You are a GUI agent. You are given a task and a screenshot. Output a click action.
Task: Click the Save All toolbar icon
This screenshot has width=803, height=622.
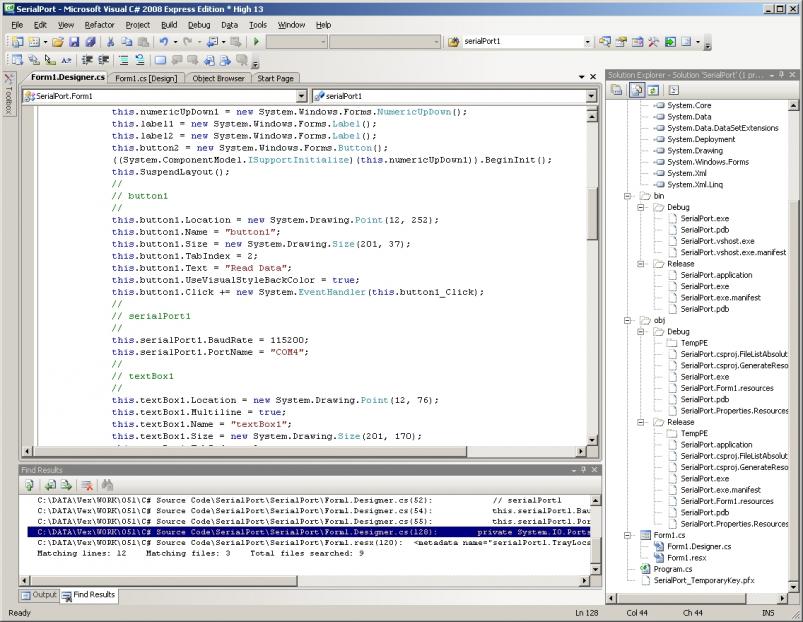90,42
